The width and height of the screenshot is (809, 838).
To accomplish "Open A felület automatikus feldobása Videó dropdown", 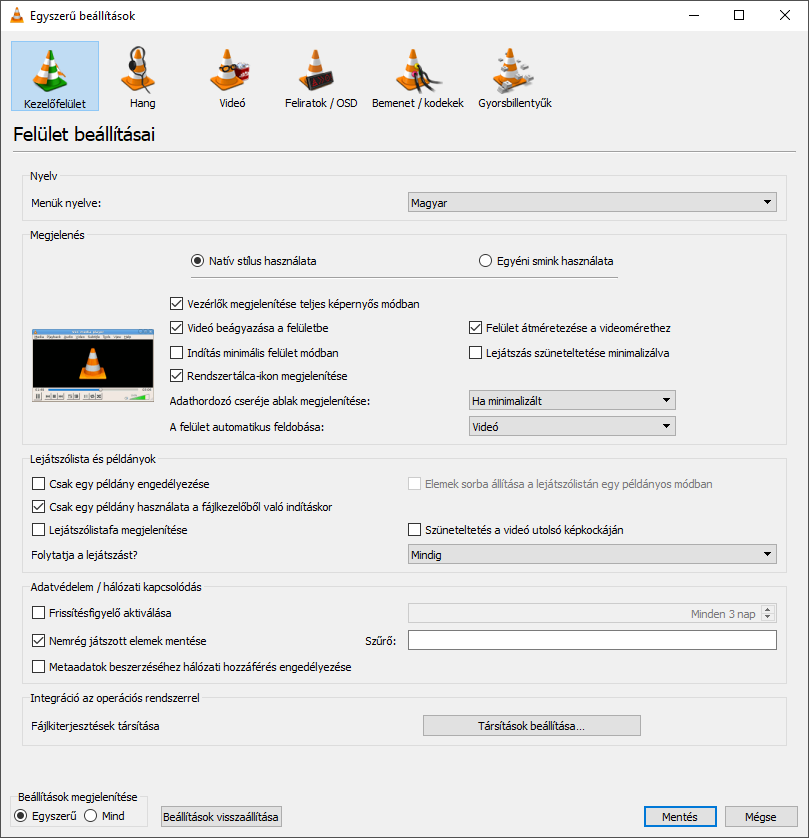I will click(572, 426).
